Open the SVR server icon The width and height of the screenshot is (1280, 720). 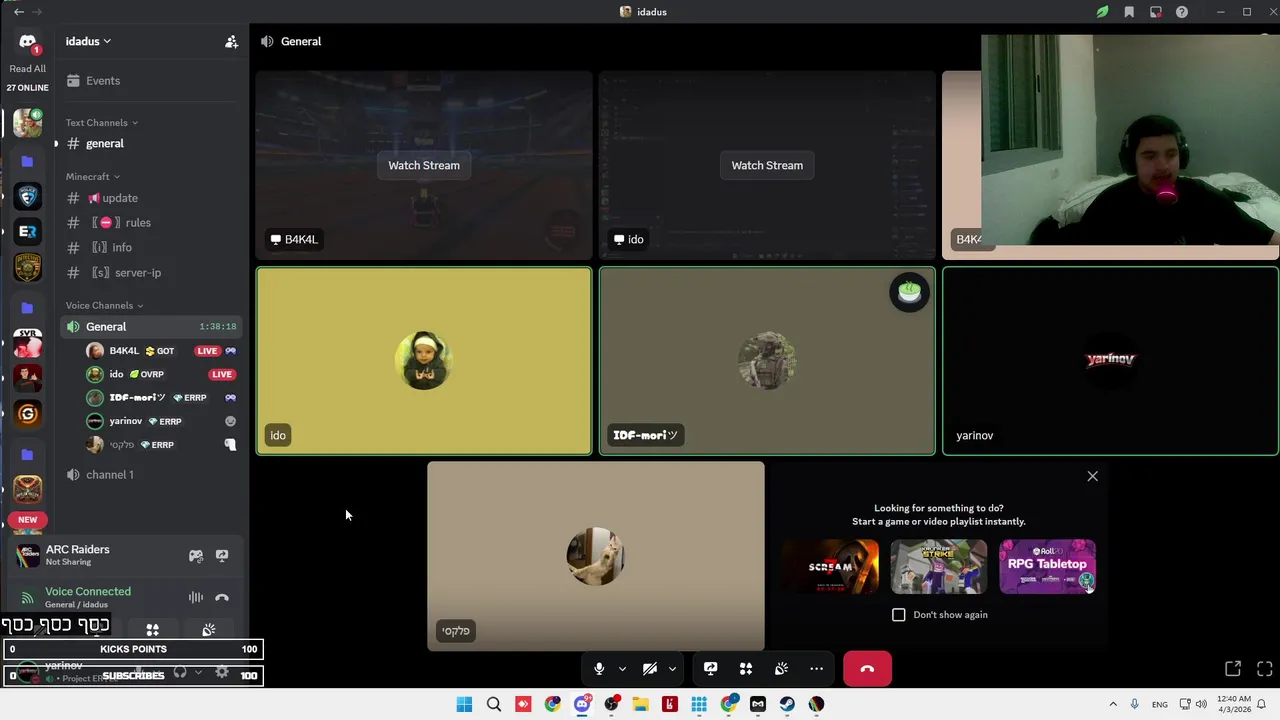click(28, 343)
